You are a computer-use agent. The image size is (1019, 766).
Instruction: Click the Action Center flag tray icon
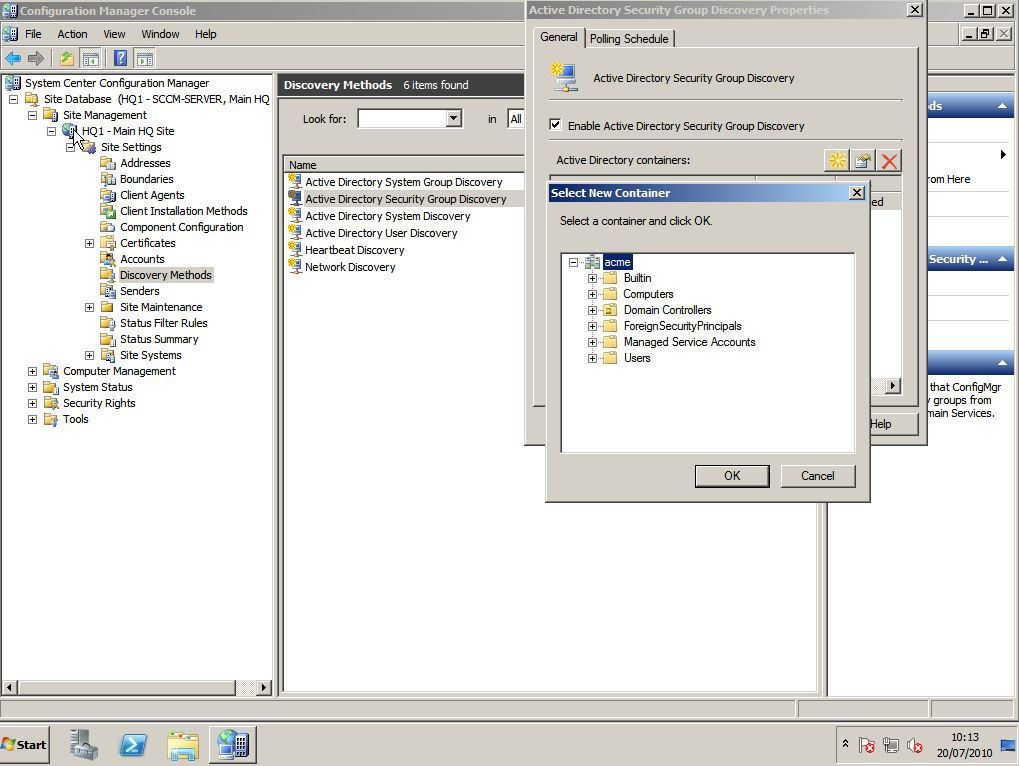[x=866, y=745]
